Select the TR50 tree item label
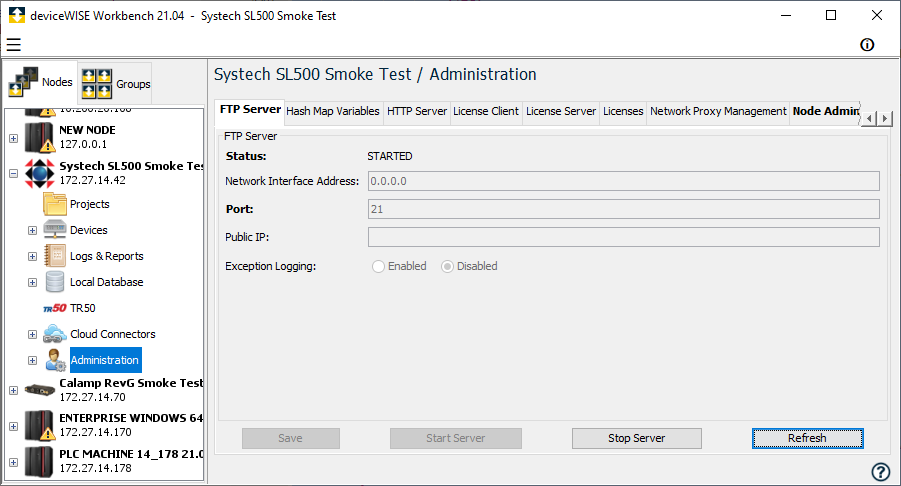Viewport: 901px width, 486px height. [x=83, y=308]
